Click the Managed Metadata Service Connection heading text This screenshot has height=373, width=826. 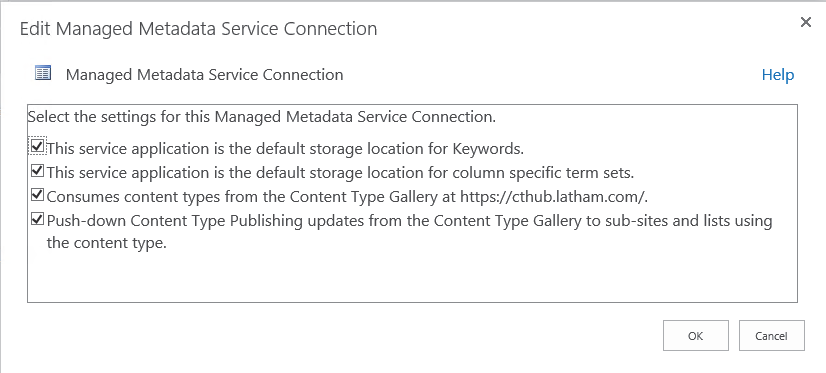204,75
